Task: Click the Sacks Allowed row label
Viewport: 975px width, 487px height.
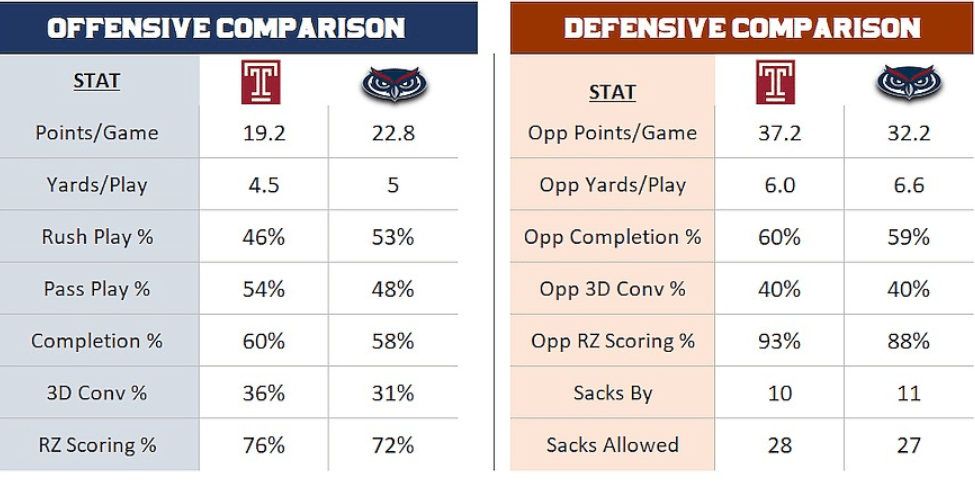Action: click(612, 445)
